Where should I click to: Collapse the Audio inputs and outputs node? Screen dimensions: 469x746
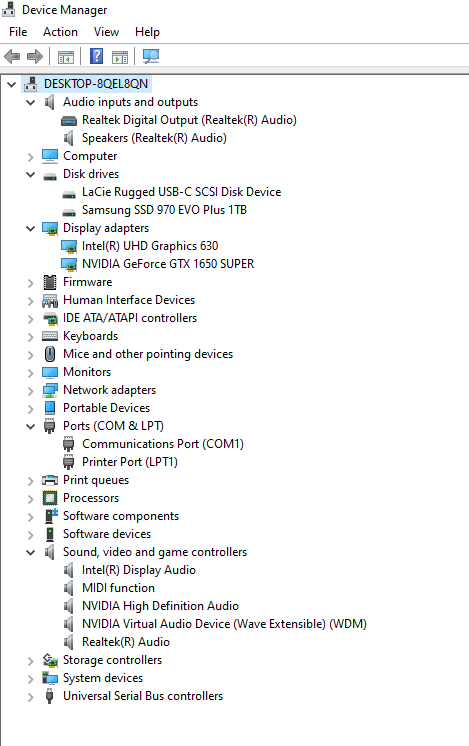point(30,102)
